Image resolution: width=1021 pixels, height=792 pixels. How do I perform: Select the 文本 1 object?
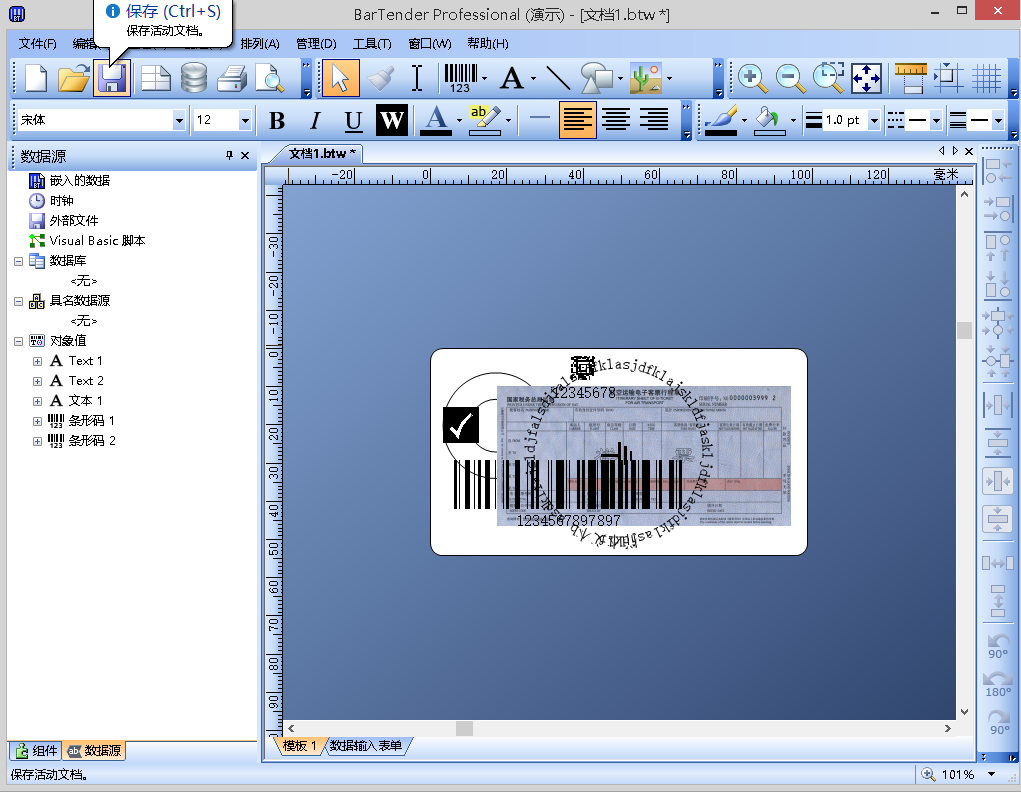click(x=85, y=401)
